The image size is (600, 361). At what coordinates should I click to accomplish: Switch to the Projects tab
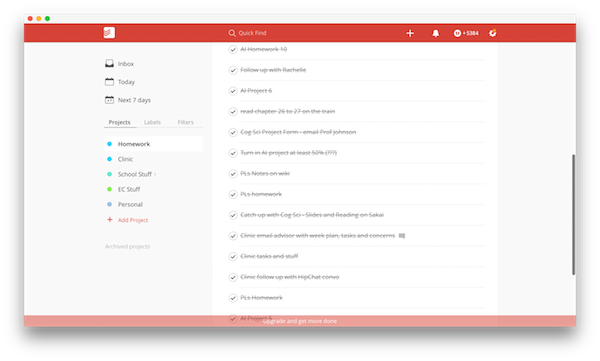click(119, 122)
